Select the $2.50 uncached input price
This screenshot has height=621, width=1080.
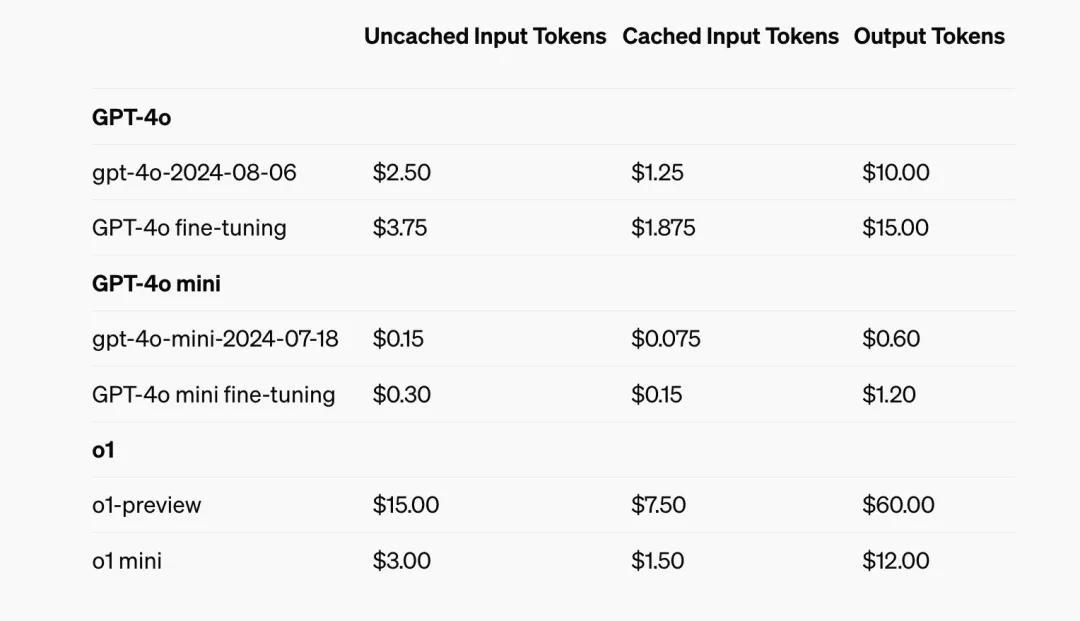(x=402, y=173)
